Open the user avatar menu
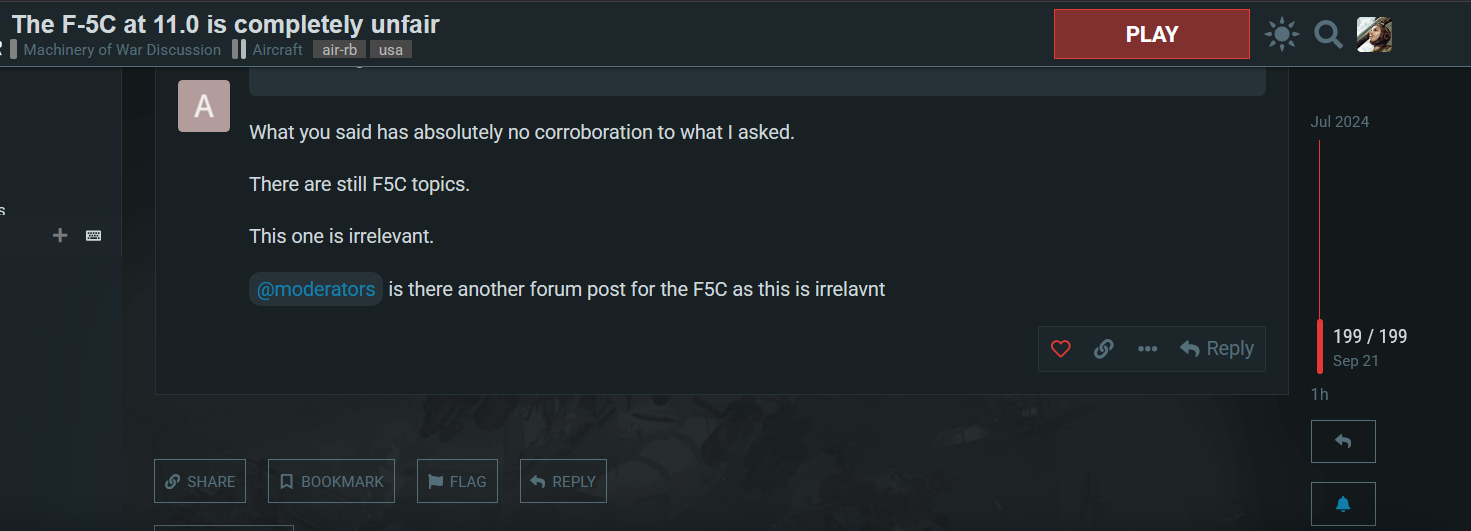 click(x=1374, y=34)
